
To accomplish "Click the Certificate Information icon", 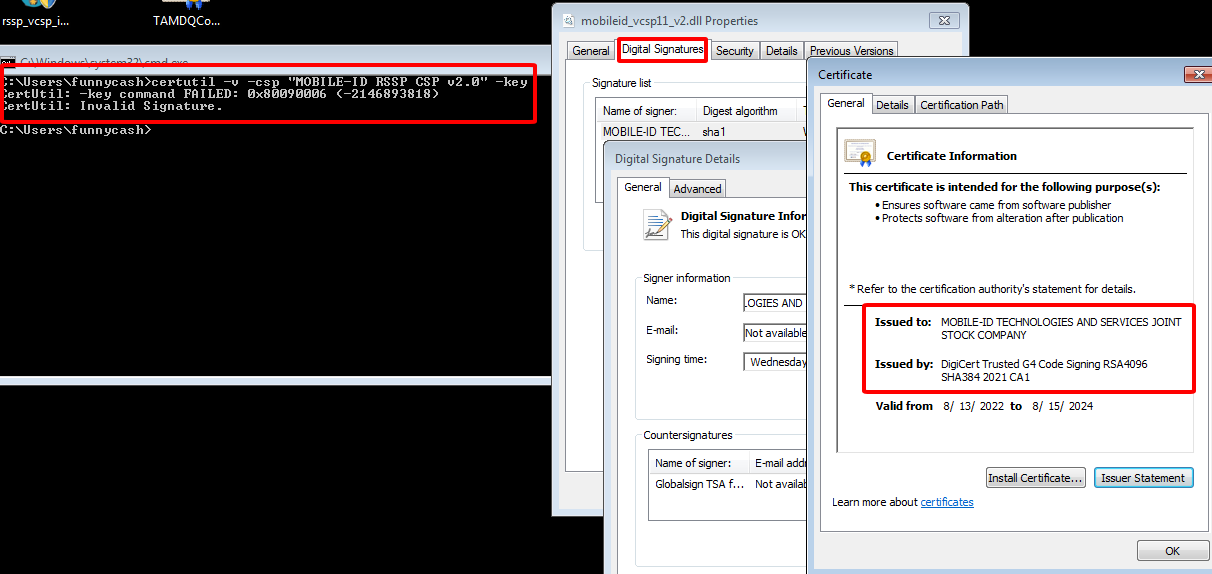I will coord(860,153).
